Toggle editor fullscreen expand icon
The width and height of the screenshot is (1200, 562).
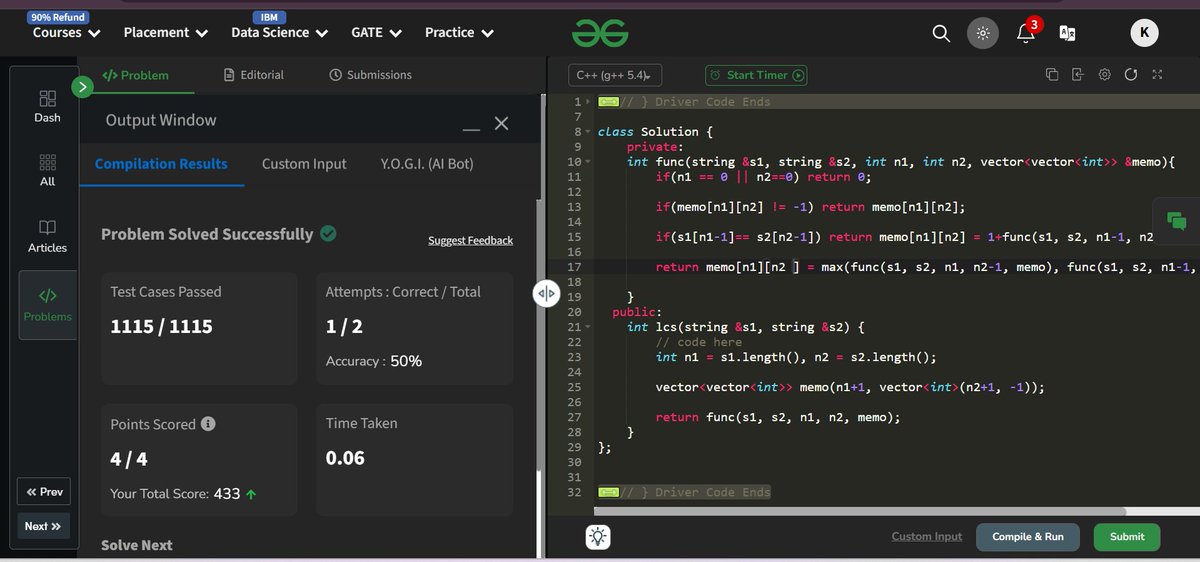(x=1157, y=74)
